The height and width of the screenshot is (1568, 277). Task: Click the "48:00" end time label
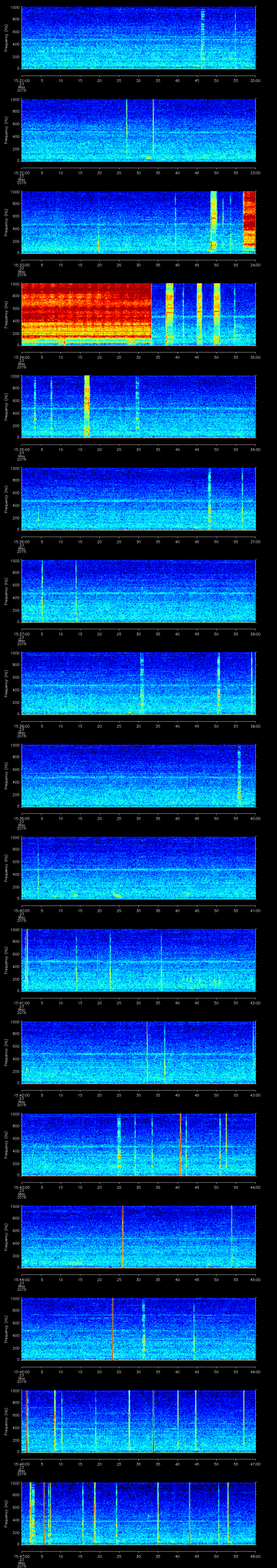(255, 1556)
